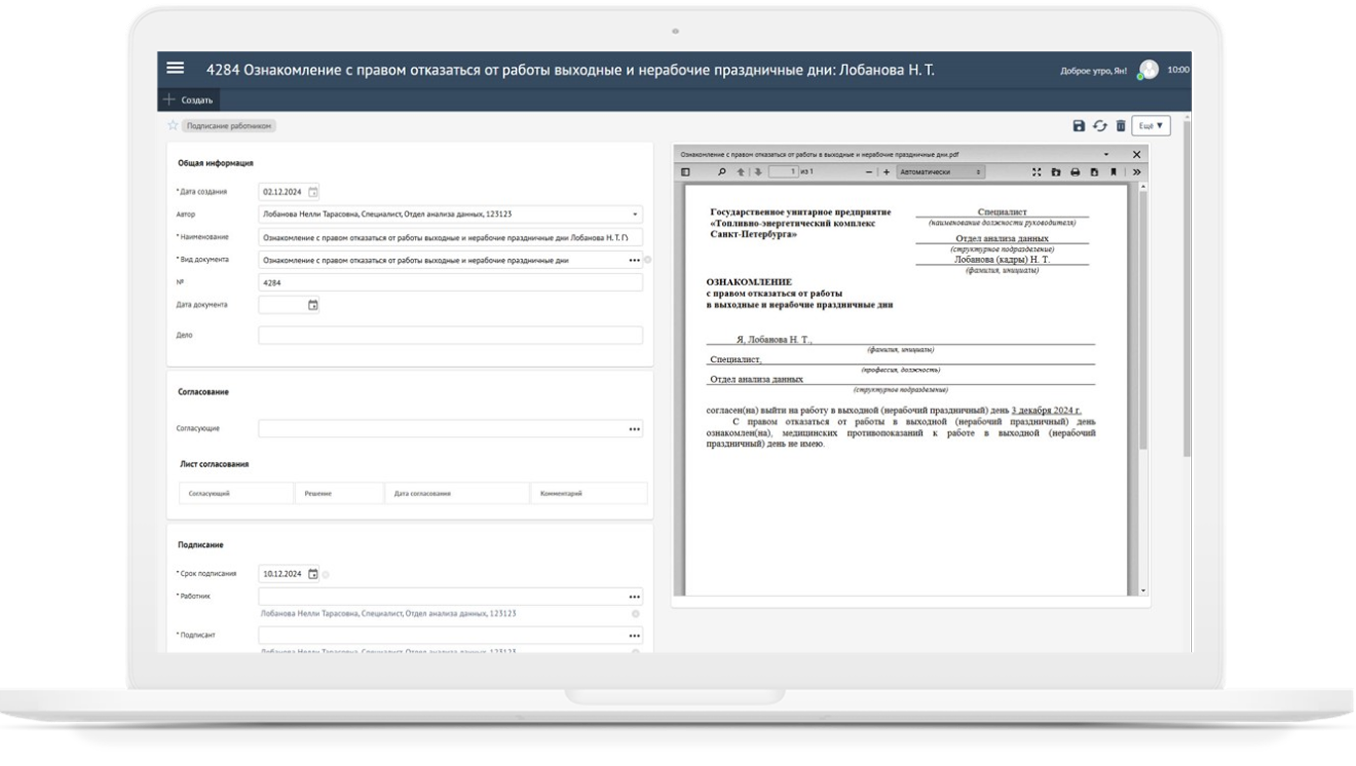The height and width of the screenshot is (766, 1356).
Task: Expand extra tools in PDF viewer toolbar
Action: 1136,172
